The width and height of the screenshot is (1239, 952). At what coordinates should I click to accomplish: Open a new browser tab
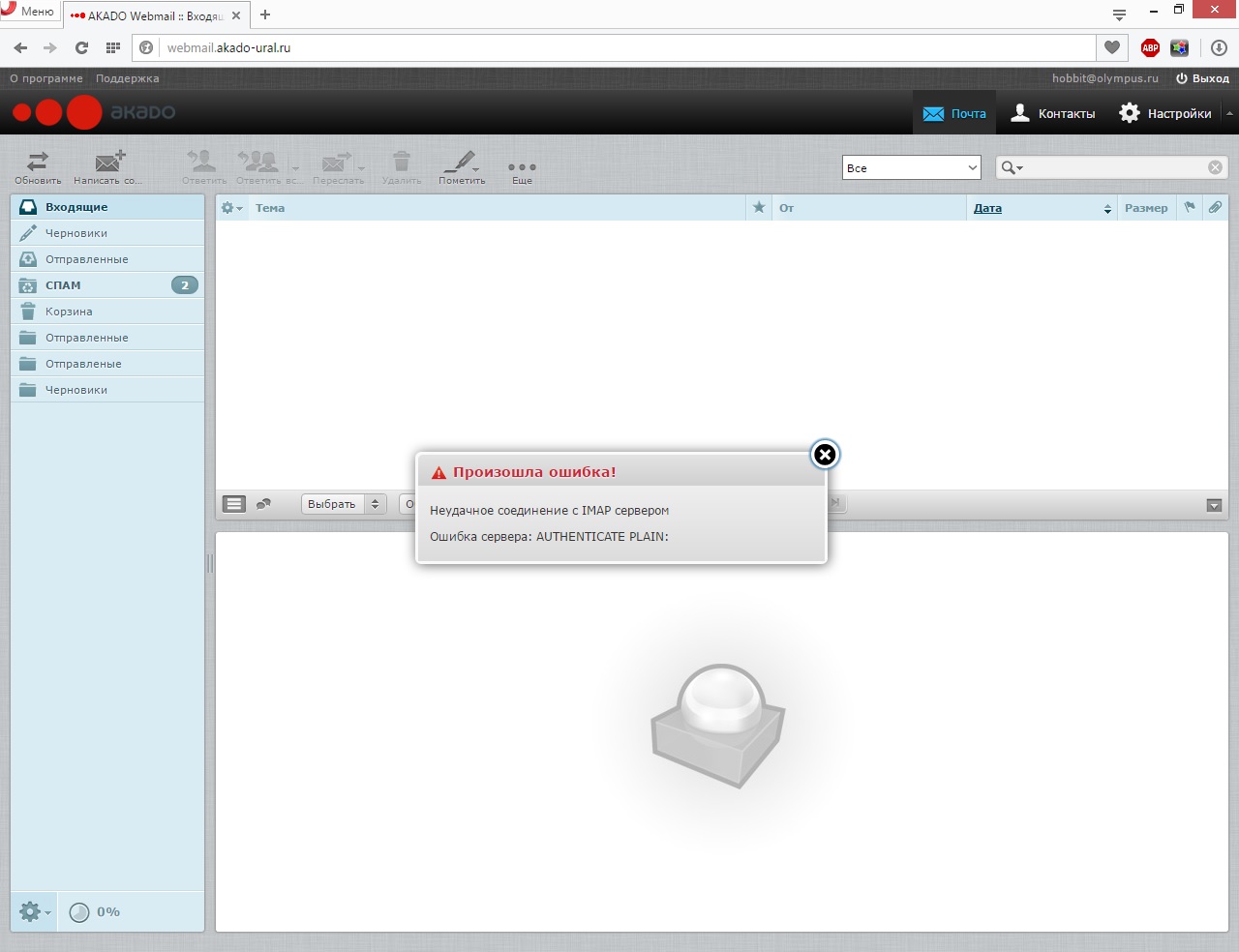265,15
